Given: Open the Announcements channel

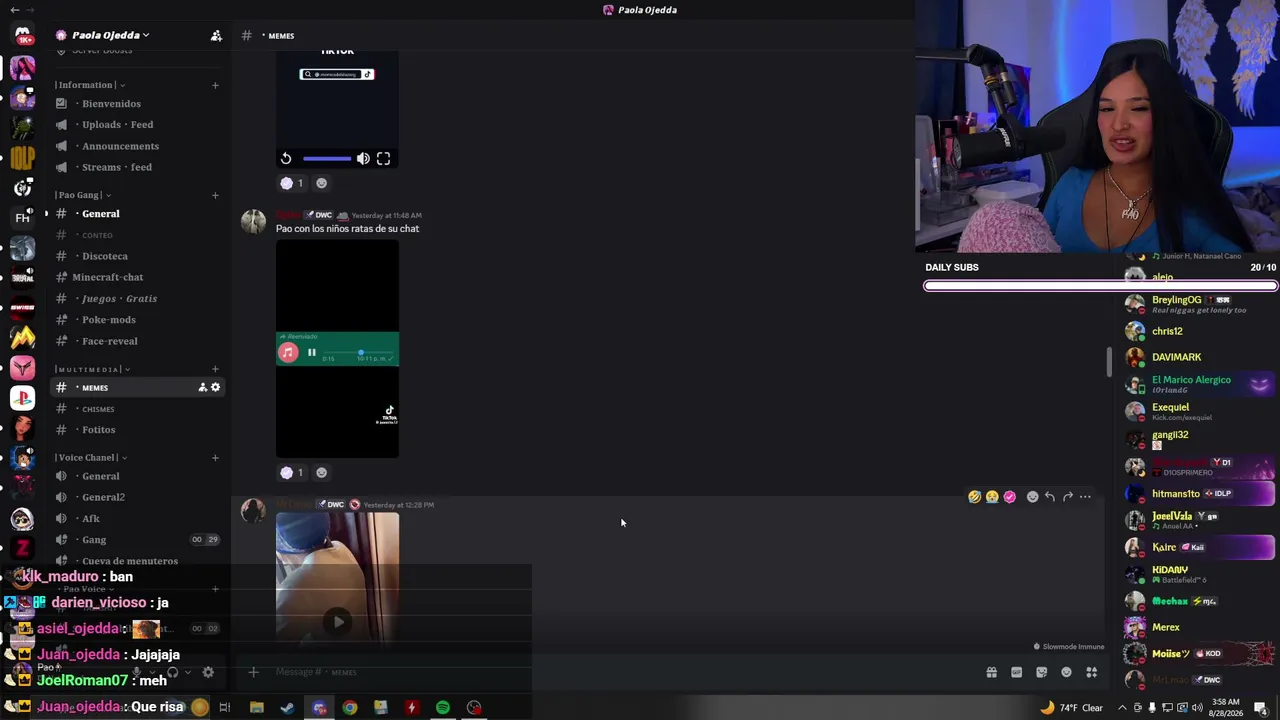Looking at the screenshot, I should 138,146.
